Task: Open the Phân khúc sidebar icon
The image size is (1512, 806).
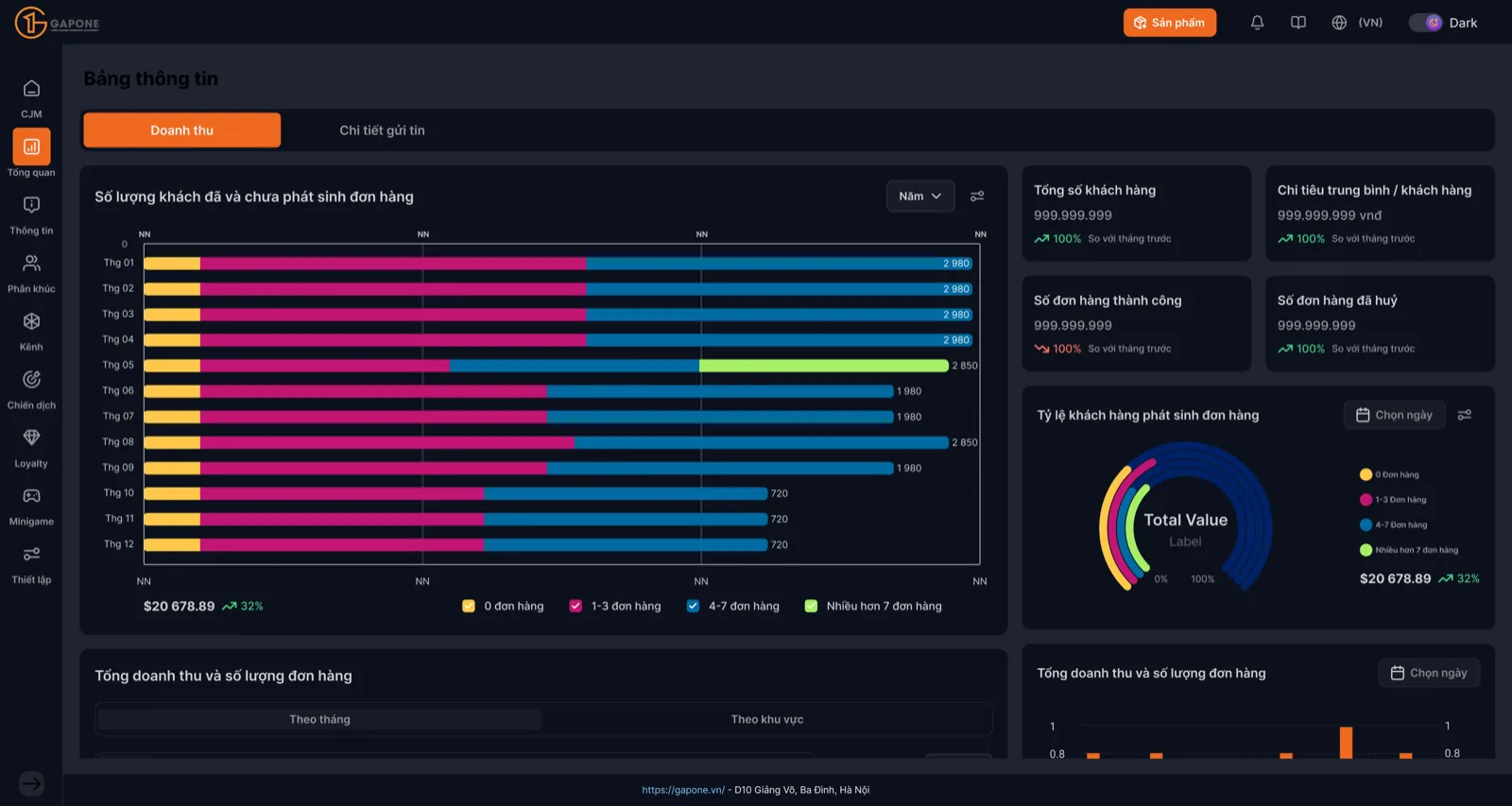Action: (x=31, y=264)
